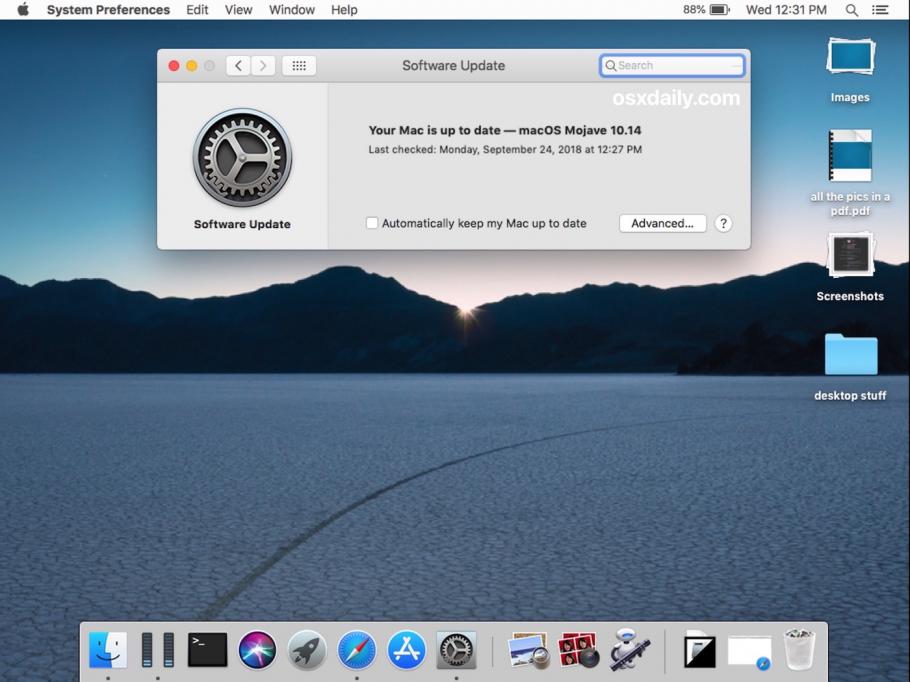This screenshot has height=682, width=910.
Task: Open the App Store from the Dock
Action: (406, 649)
